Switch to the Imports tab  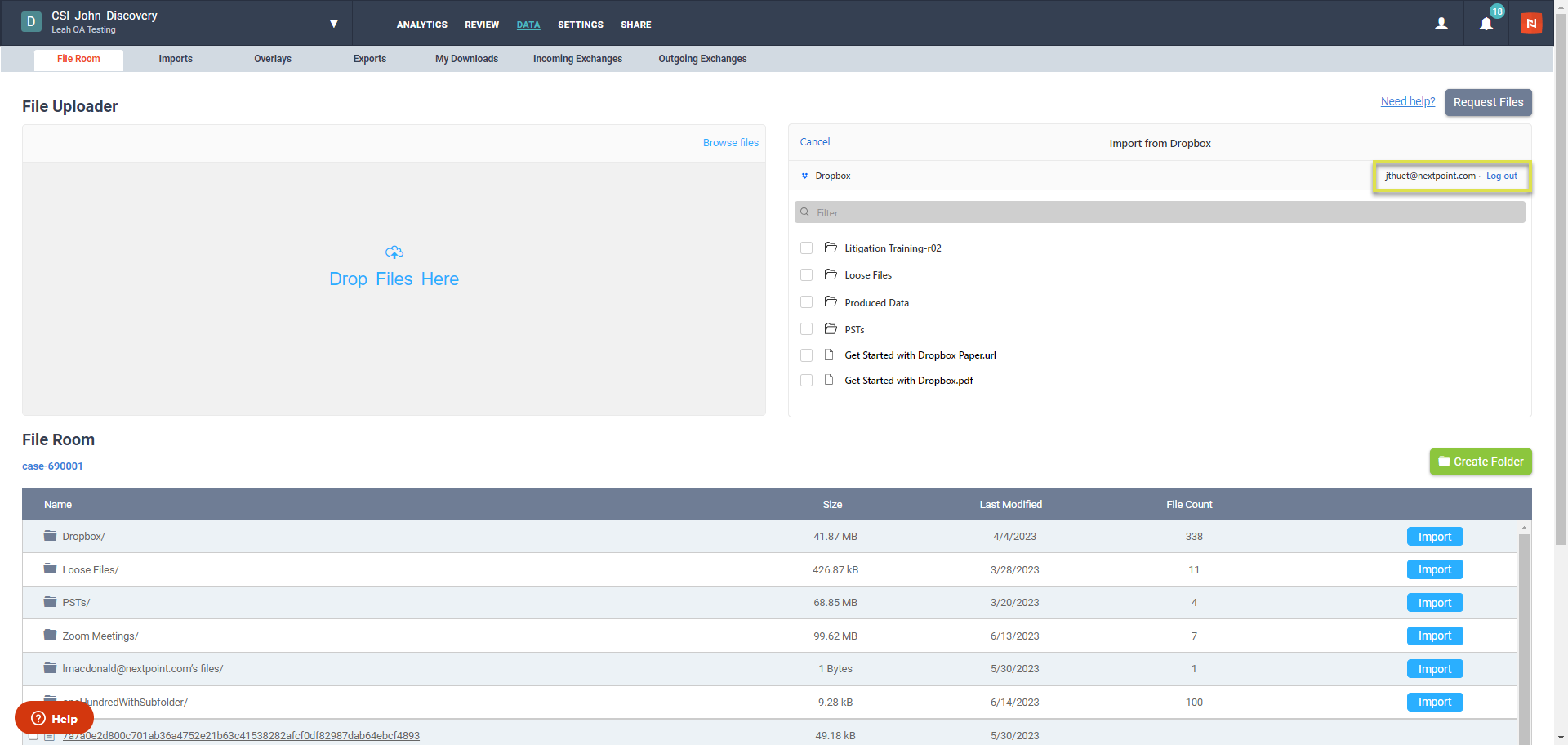pyautogui.click(x=176, y=59)
